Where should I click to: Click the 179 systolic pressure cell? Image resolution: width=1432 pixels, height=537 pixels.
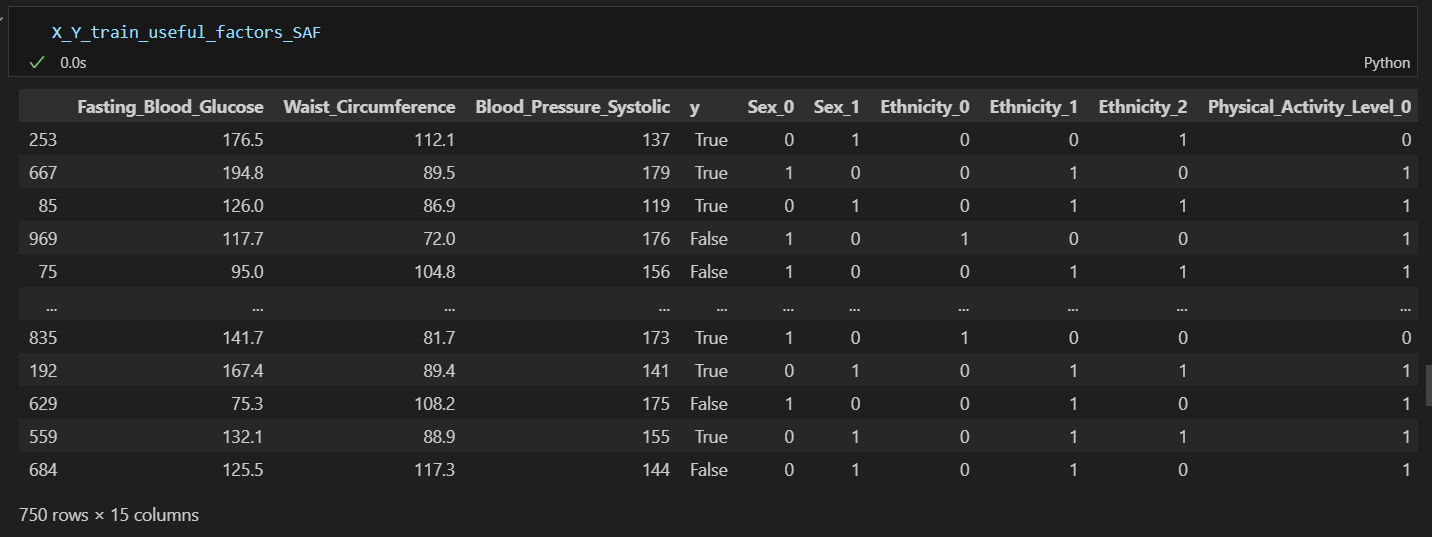click(656, 173)
